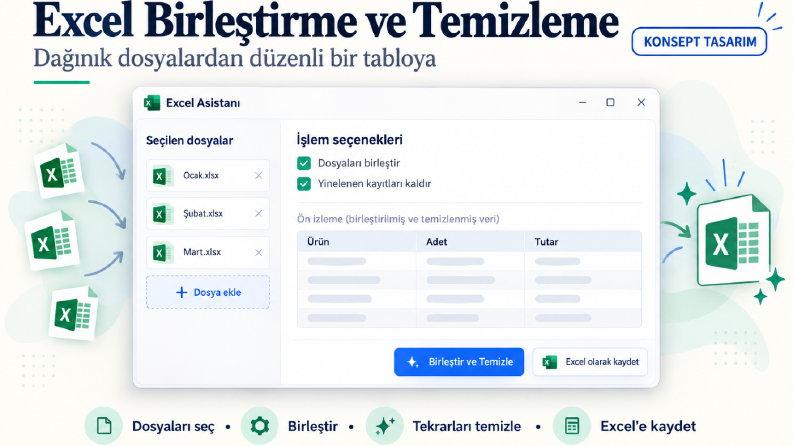Click Excel icon in Excel olarak kaydet button
793x446 pixels.
[549, 362]
